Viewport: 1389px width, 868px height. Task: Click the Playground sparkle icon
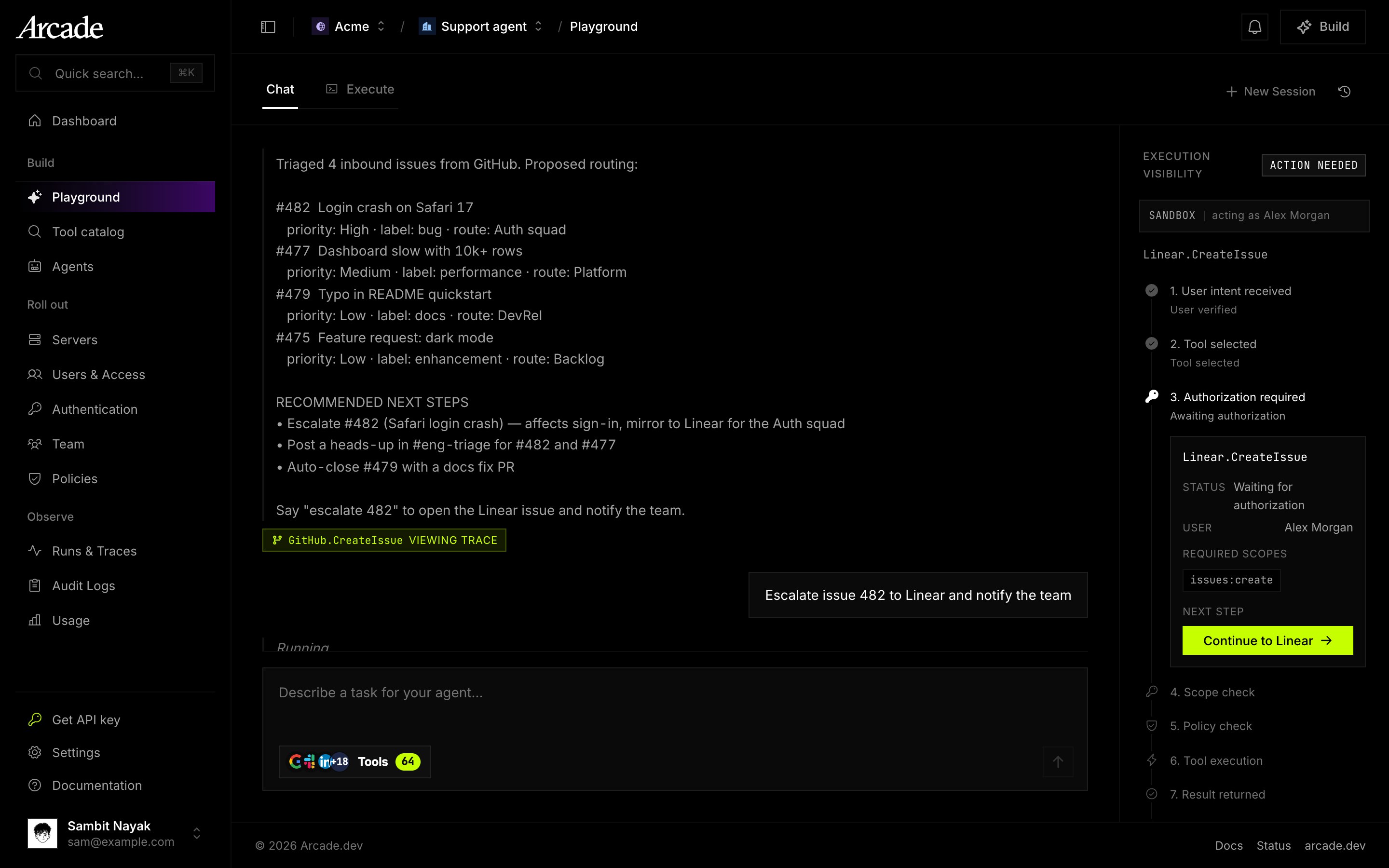(x=35, y=197)
